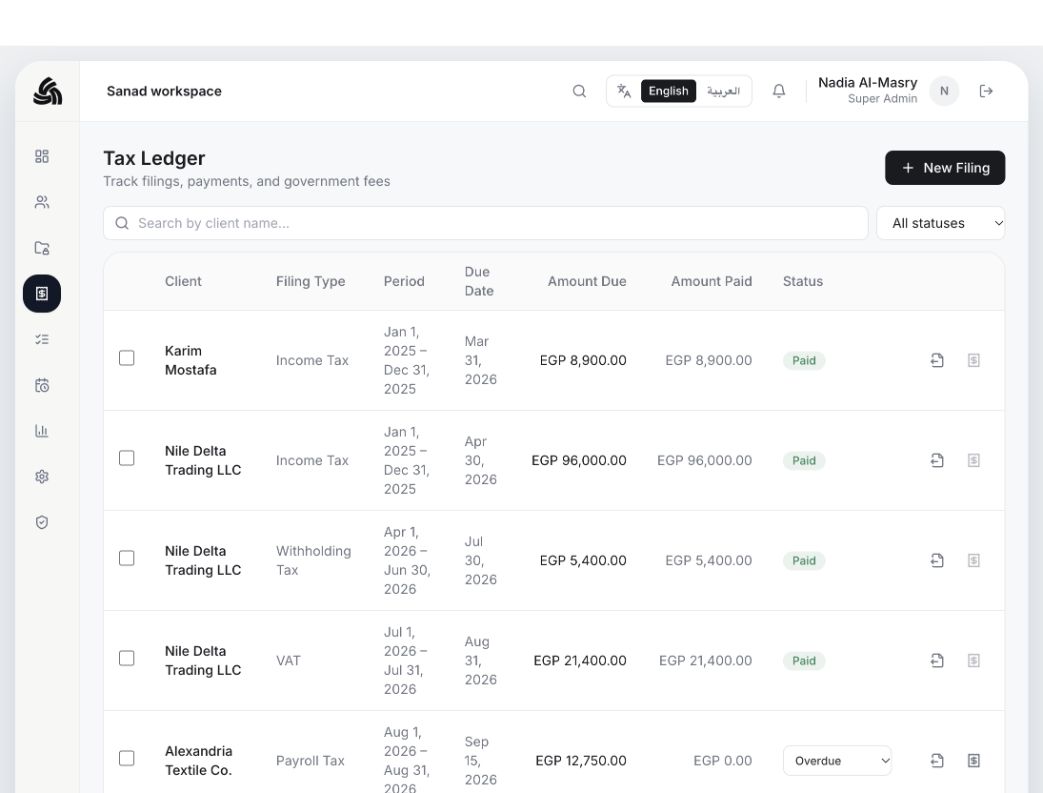The image size is (1043, 793).
Task: Tick checkbox for Withholding Tax filing
Action: pyautogui.click(x=126, y=558)
